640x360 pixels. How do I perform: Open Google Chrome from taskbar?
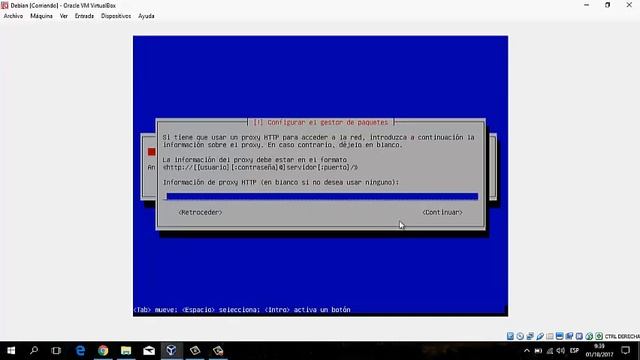[x=103, y=350]
